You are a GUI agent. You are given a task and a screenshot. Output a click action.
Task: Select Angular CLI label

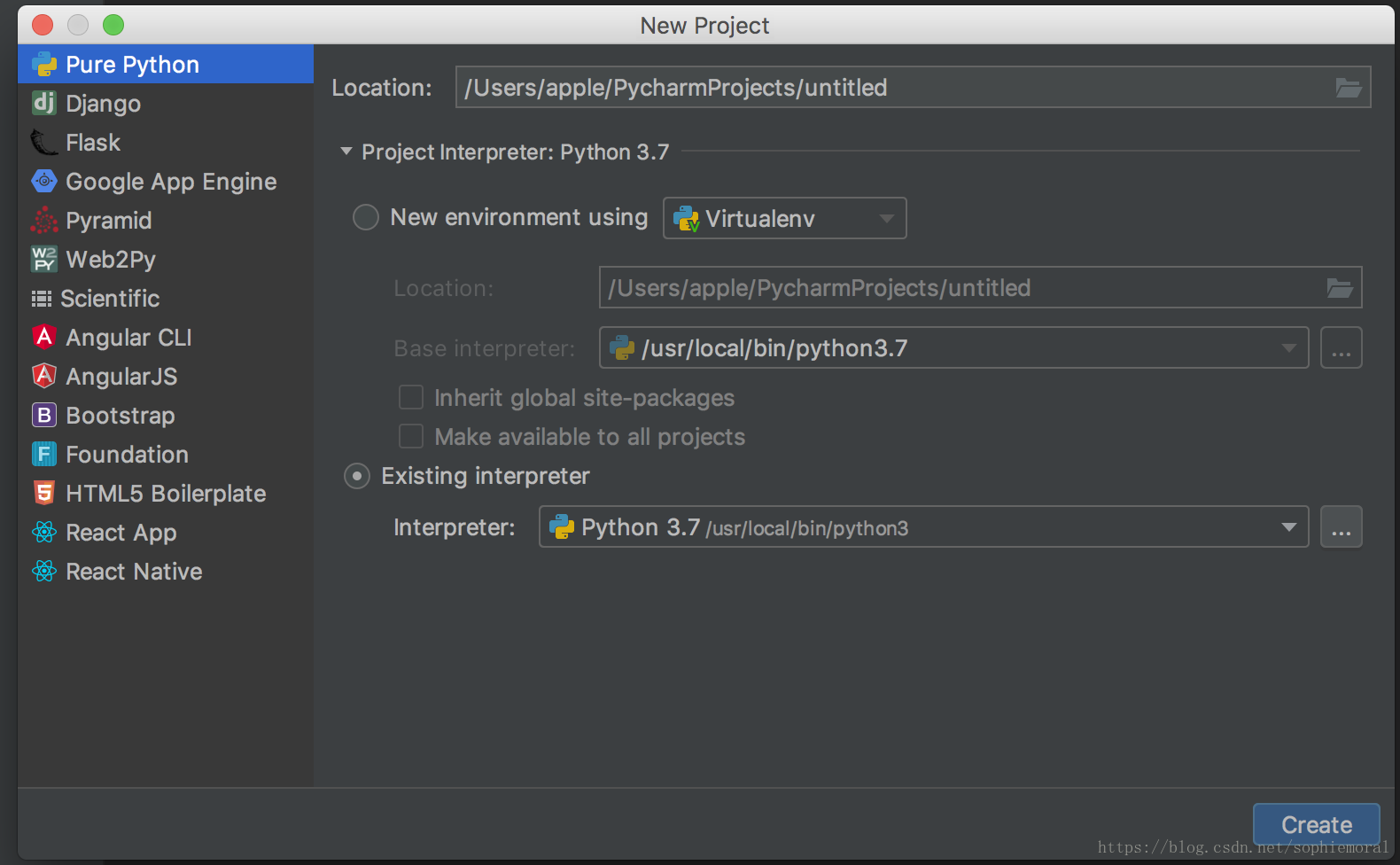coord(128,338)
